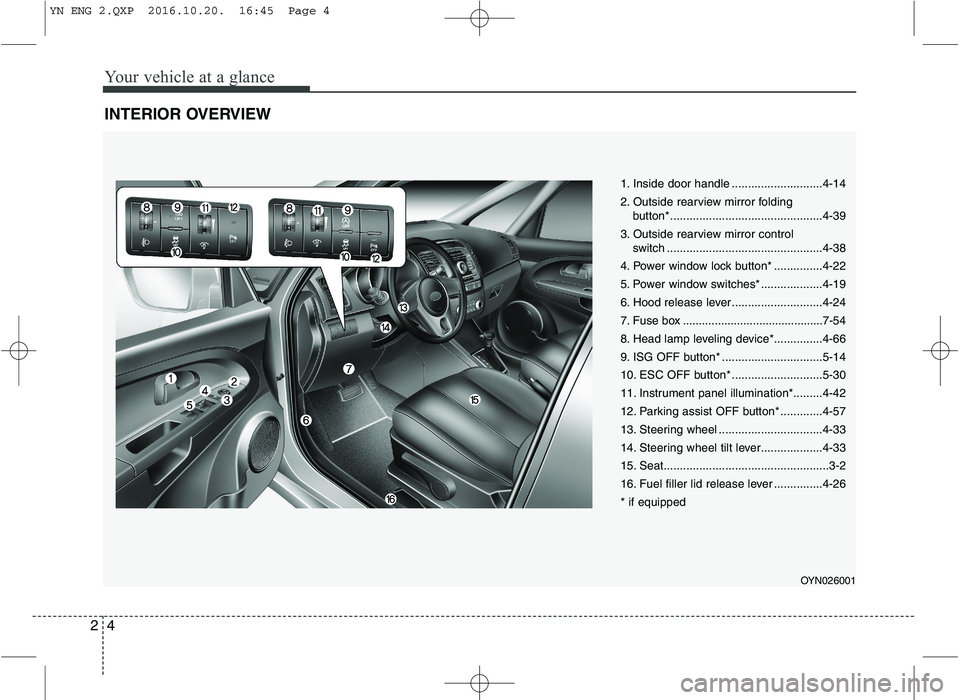Click callout 2 on the door panel
Image resolution: width=960 pixels, height=700 pixels.
pyautogui.click(x=234, y=382)
